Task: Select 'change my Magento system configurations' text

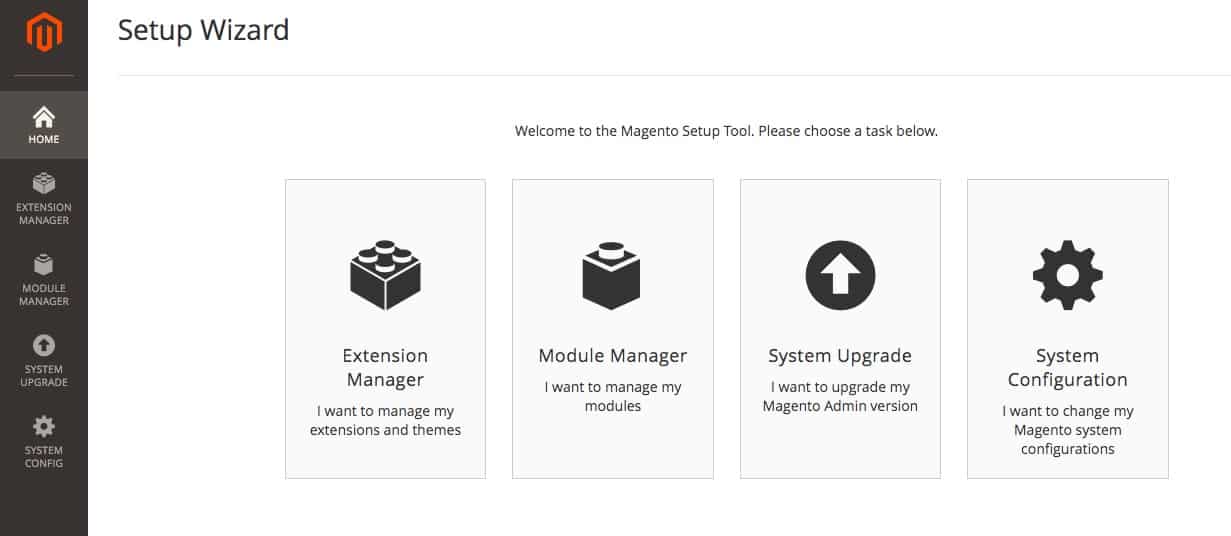Action: [1067, 430]
